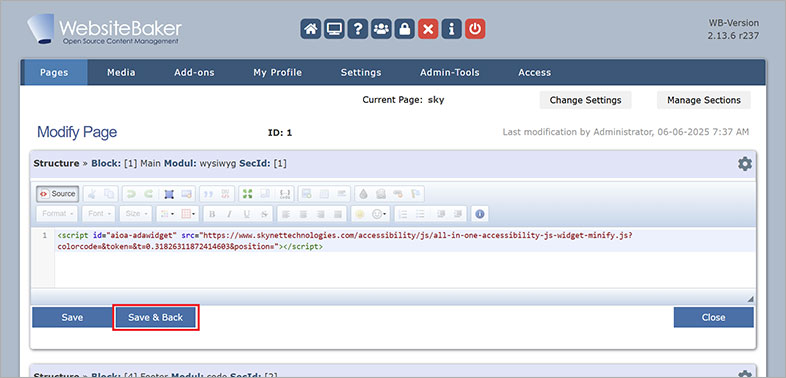Click the padlock icon in the header
Viewport: 786px width, 378px height.
[x=405, y=29]
